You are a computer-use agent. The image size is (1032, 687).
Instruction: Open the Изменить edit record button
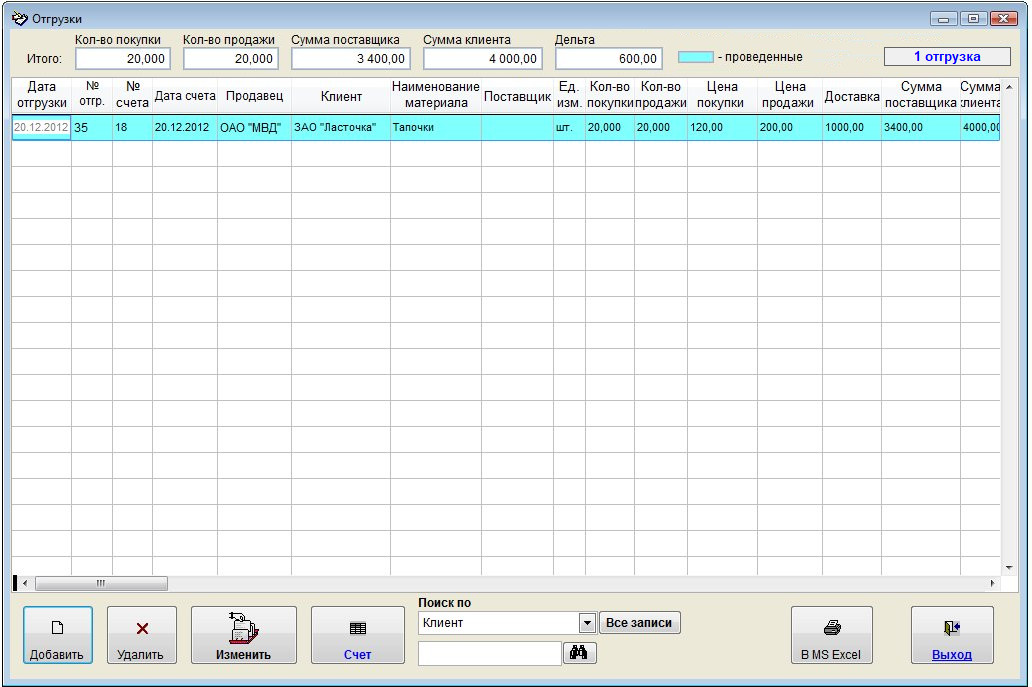[x=243, y=635]
